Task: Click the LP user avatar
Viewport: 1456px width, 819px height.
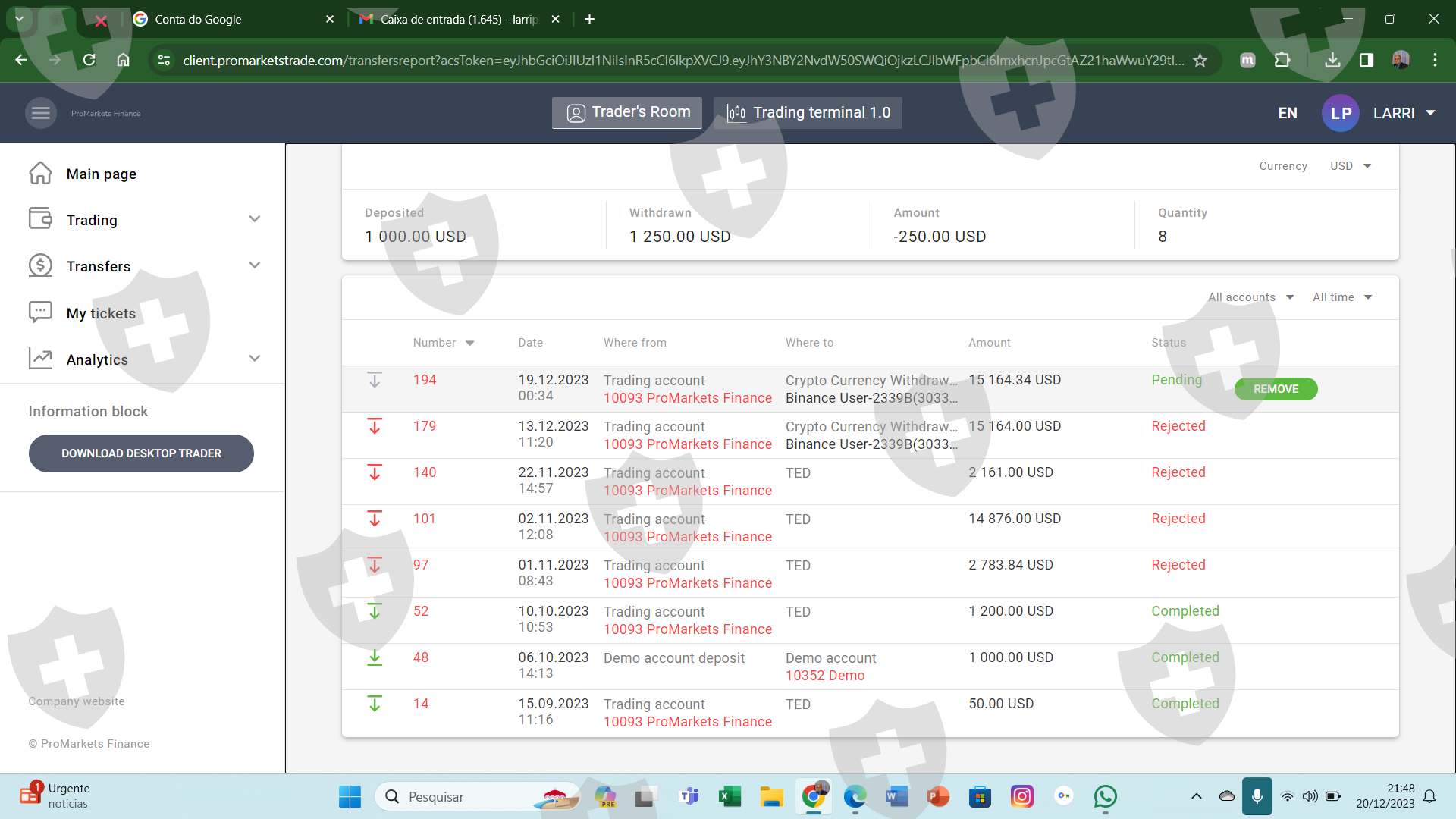Action: tap(1340, 113)
